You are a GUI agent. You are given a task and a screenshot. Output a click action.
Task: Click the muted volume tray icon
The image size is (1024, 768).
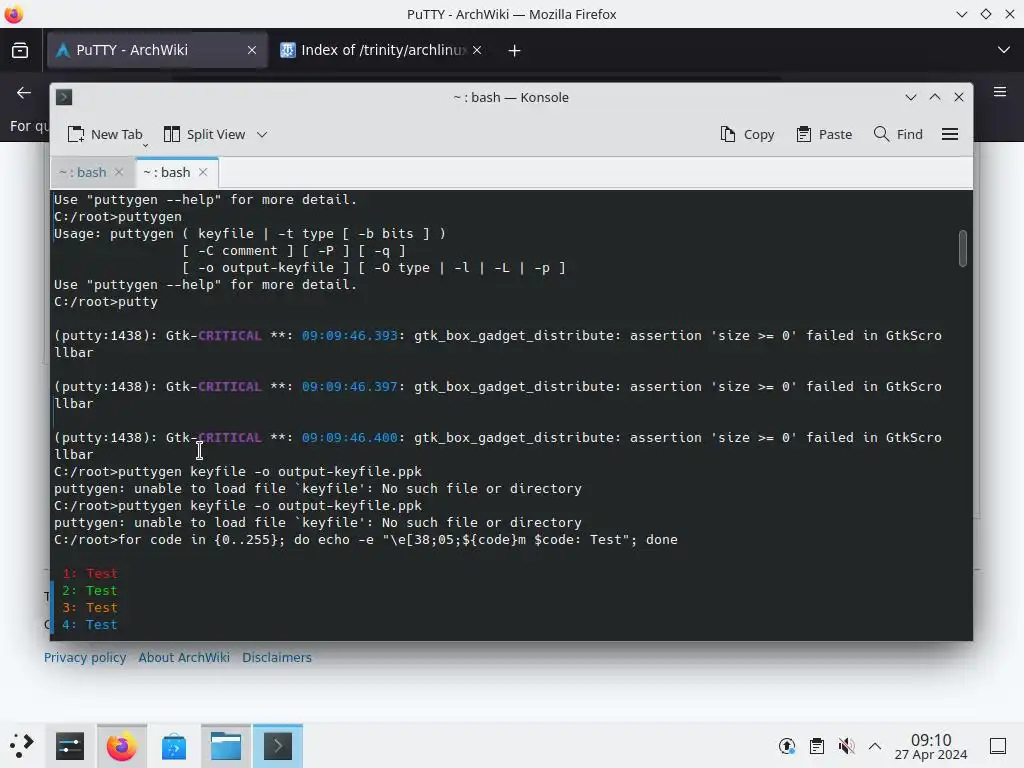846,746
